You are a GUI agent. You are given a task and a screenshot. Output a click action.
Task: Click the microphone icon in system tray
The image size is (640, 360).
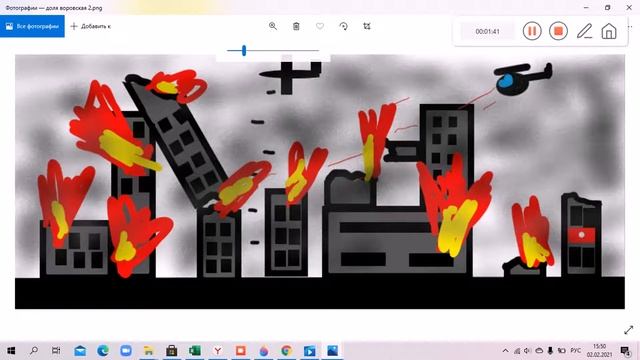click(x=550, y=351)
